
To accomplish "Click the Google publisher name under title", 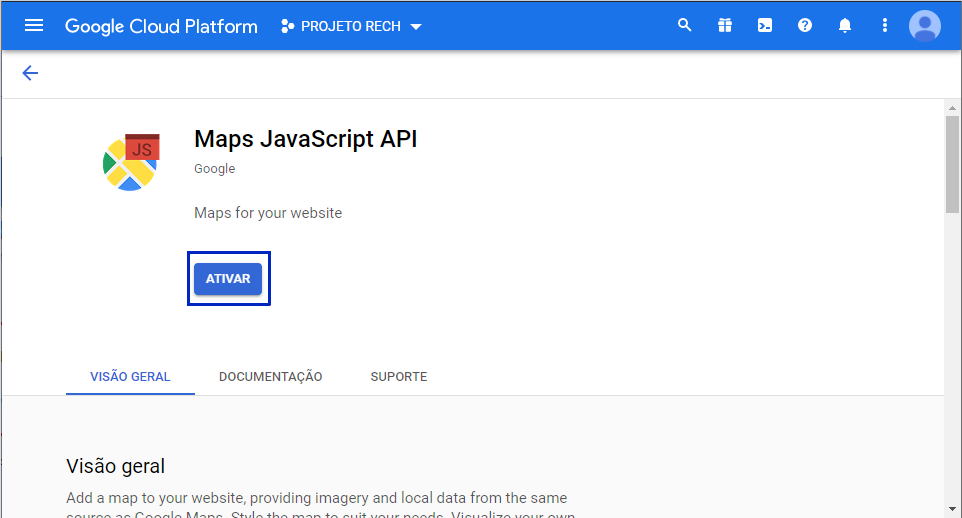I will (x=214, y=169).
